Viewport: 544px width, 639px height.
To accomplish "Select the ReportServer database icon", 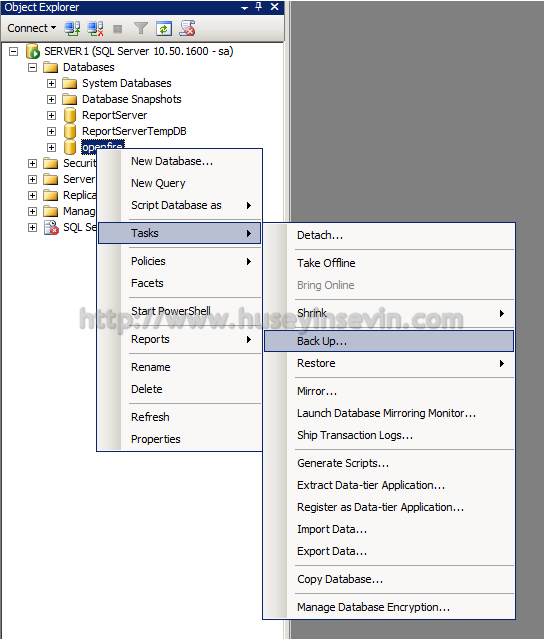I will (70, 115).
